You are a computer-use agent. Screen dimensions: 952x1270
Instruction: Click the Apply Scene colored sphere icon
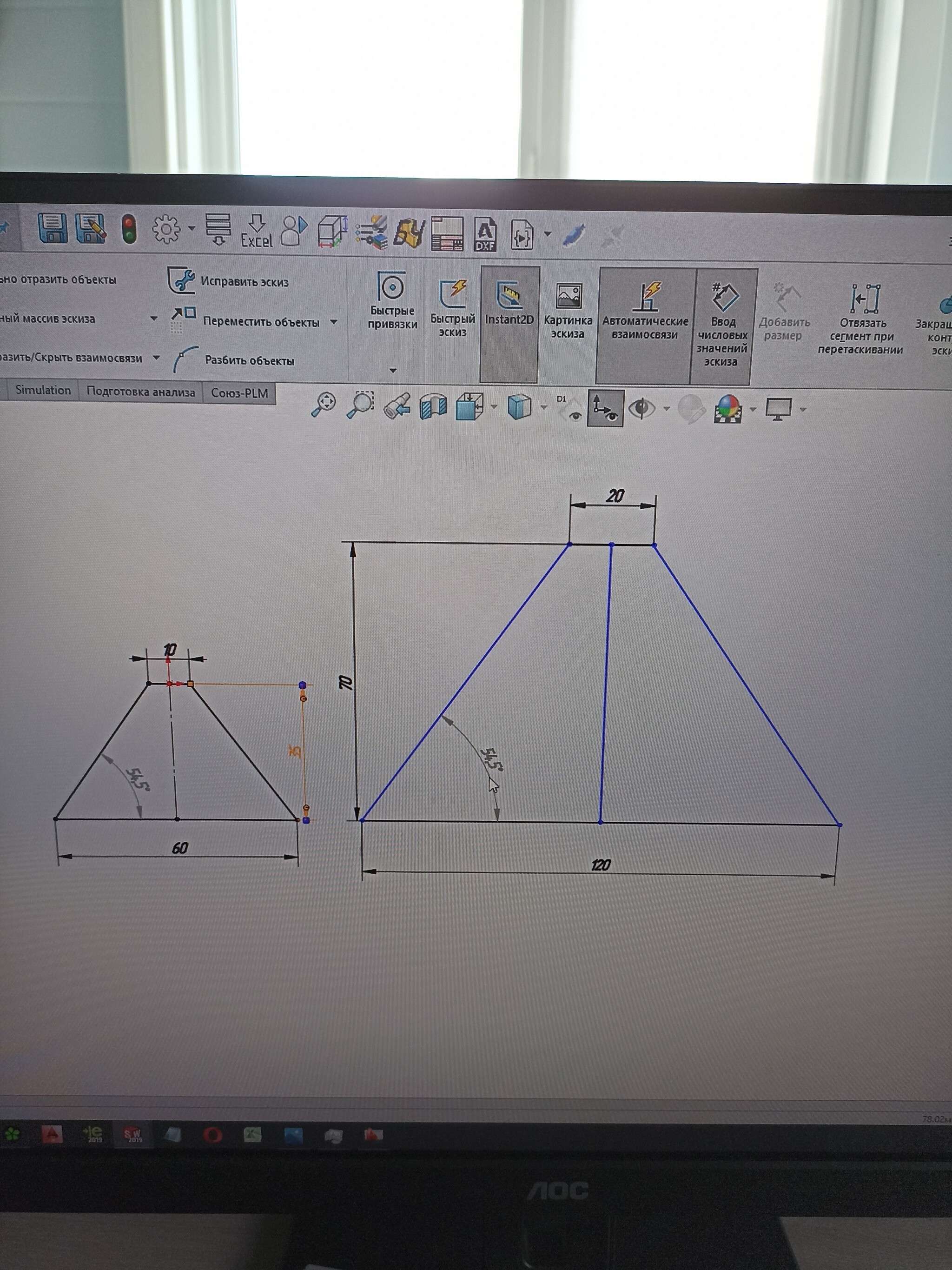728,409
